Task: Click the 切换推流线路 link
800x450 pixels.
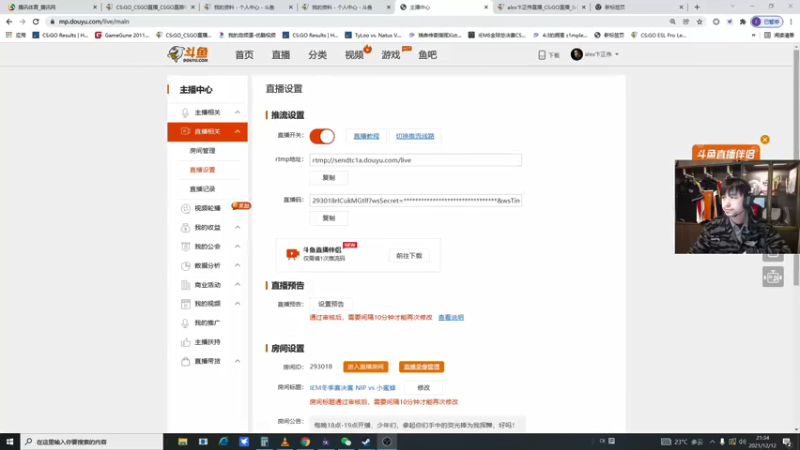Action: pyautogui.click(x=415, y=136)
